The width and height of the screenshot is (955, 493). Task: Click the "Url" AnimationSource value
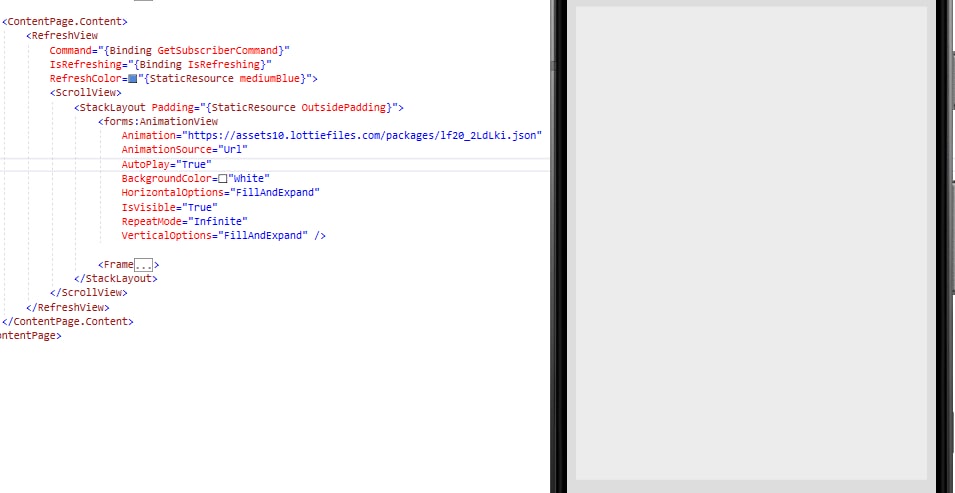point(233,149)
